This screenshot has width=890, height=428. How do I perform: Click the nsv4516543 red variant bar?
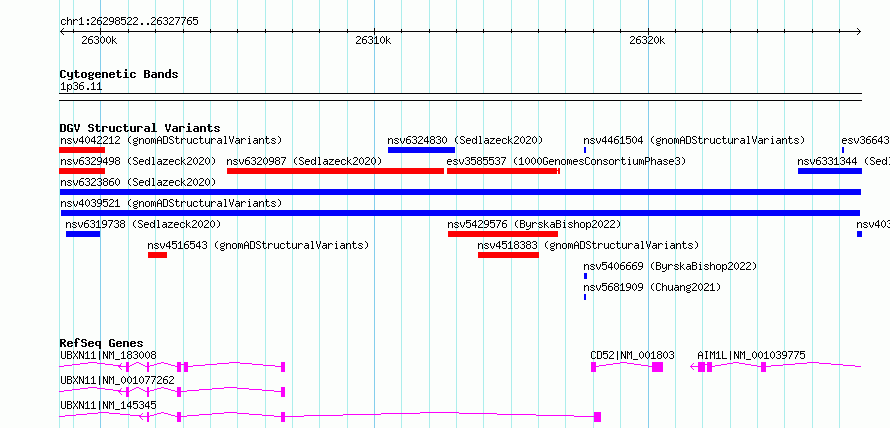click(157, 255)
